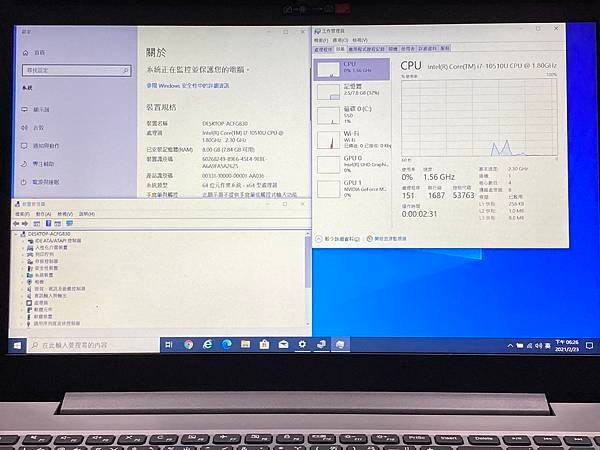Open the Action menu in Device Manager
The height and width of the screenshot is (450, 600).
click(43, 214)
